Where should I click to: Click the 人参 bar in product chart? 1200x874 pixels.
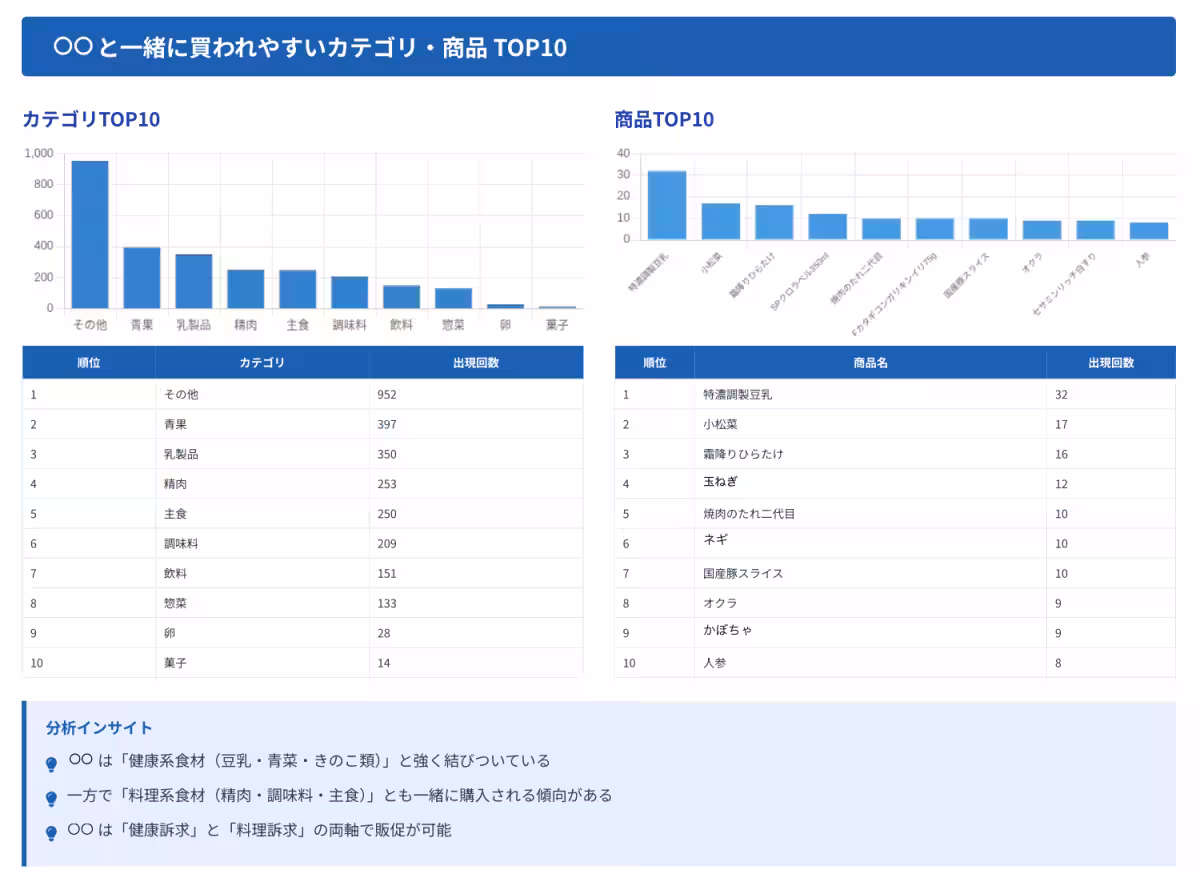[x=1149, y=230]
